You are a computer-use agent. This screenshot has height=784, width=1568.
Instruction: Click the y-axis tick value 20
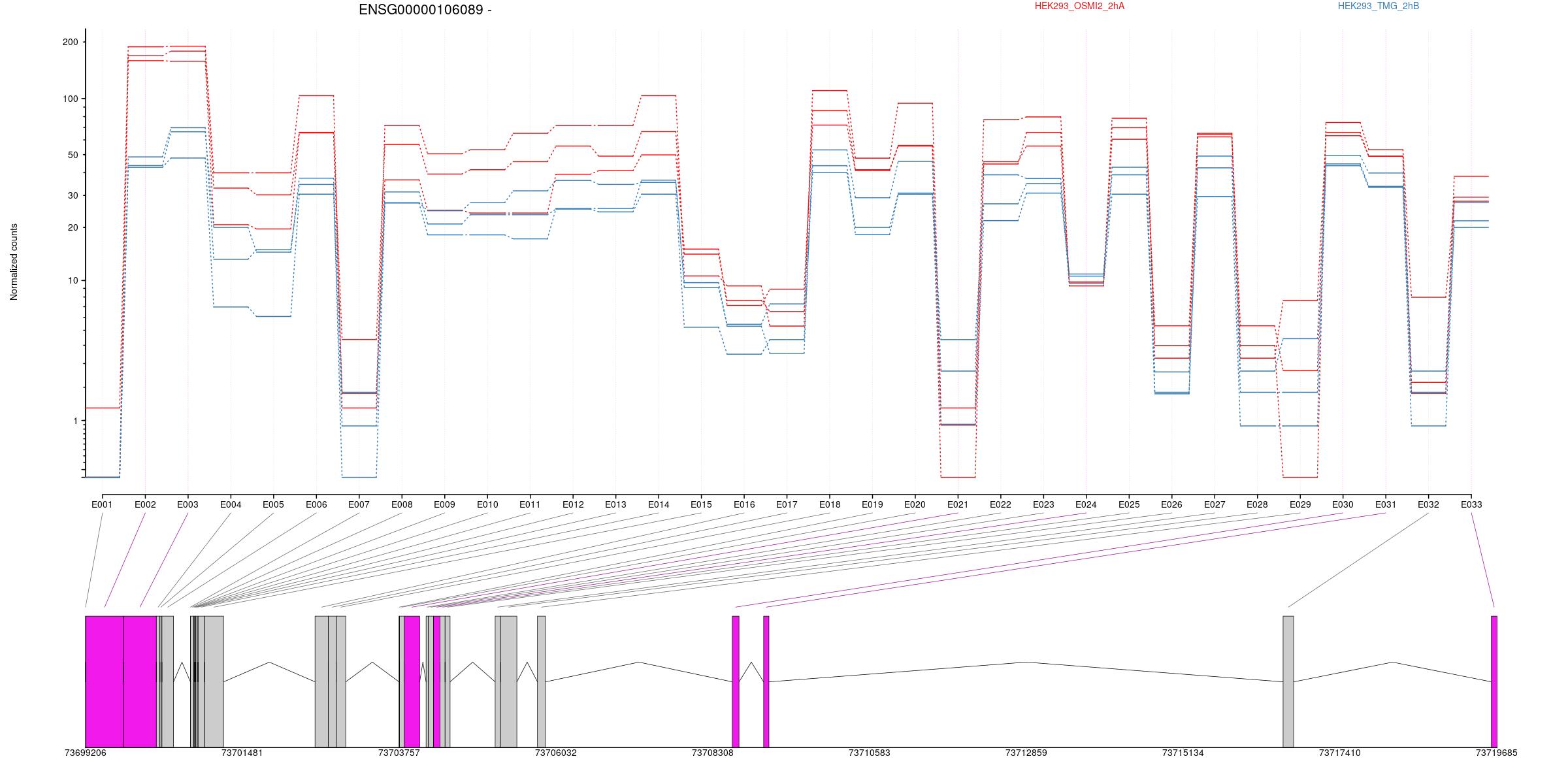(73, 227)
